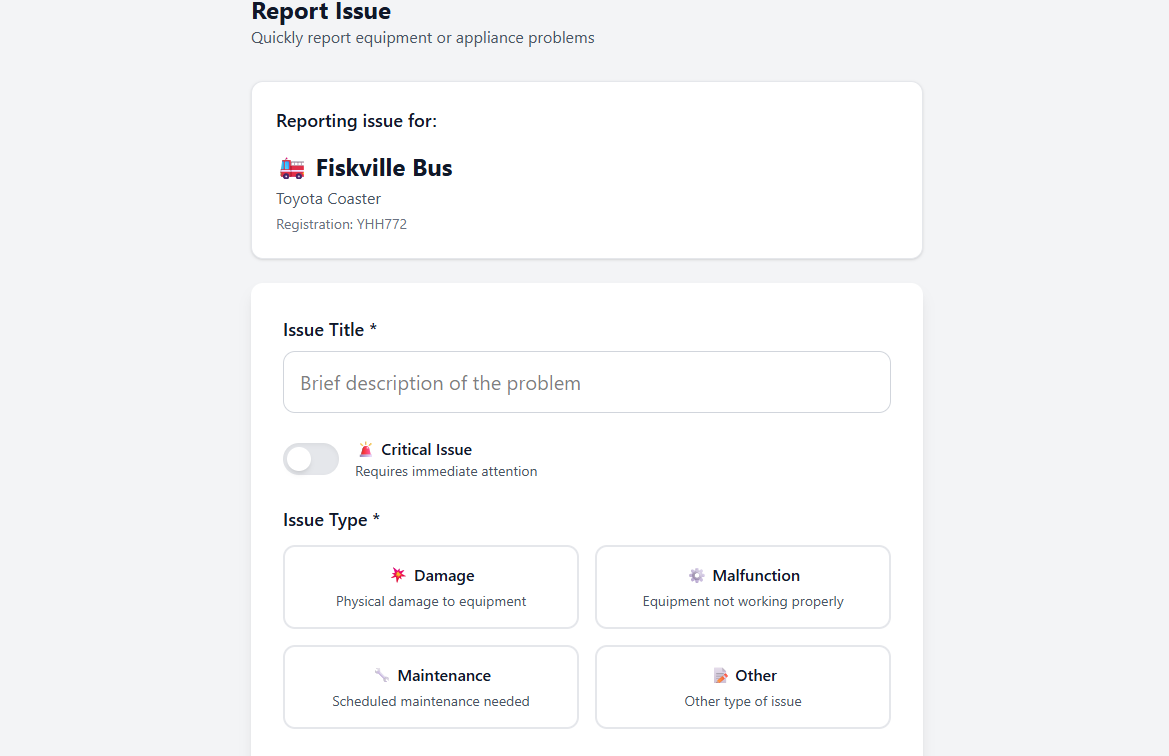Image resolution: width=1169 pixels, height=756 pixels.
Task: Click the Toyota Coaster model label
Action: point(328,198)
